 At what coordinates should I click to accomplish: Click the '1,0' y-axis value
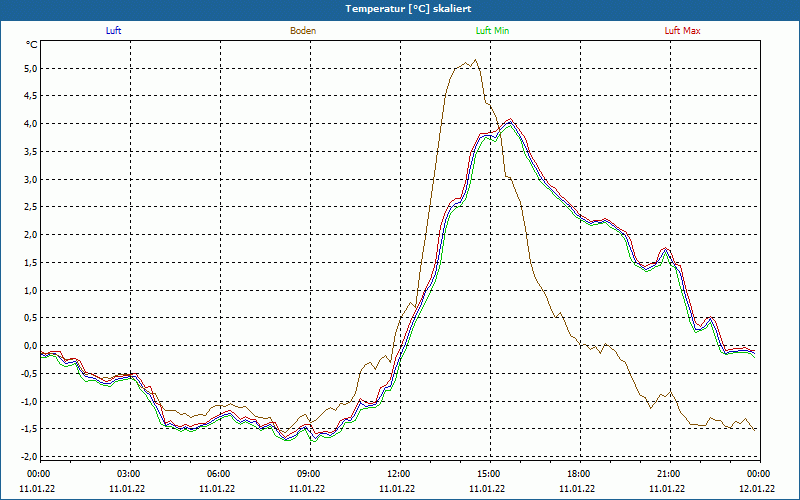[x=31, y=290]
